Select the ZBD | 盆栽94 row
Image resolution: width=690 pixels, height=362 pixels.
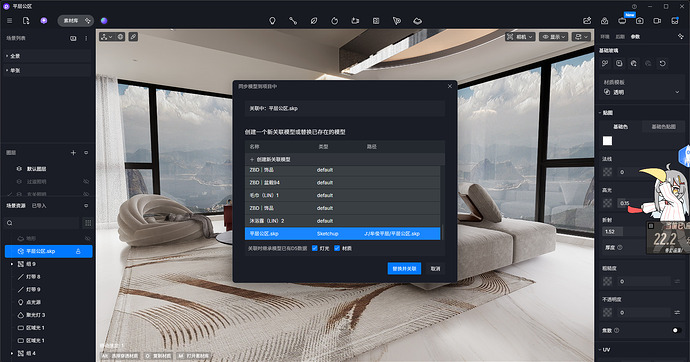[343, 183]
